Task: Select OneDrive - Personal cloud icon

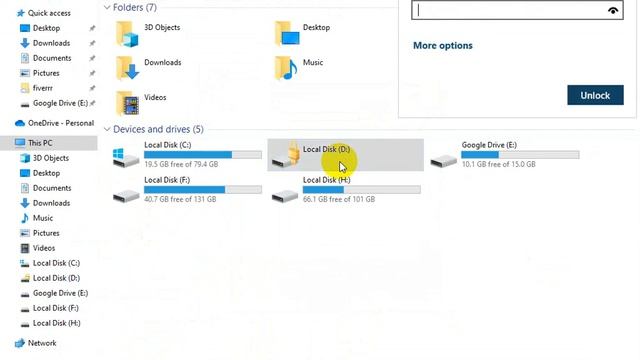Action: pyautogui.click(x=20, y=123)
